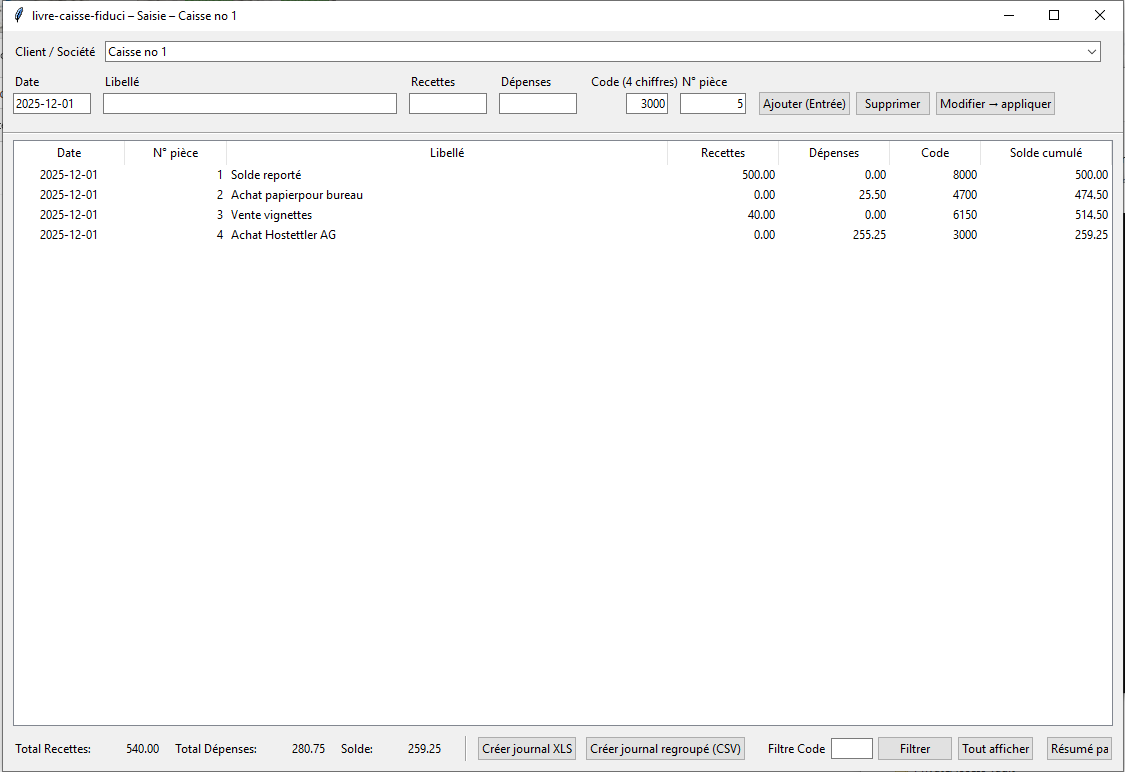This screenshot has height=772, width=1125.
Task: Click the Filtre Code input box
Action: (851, 749)
